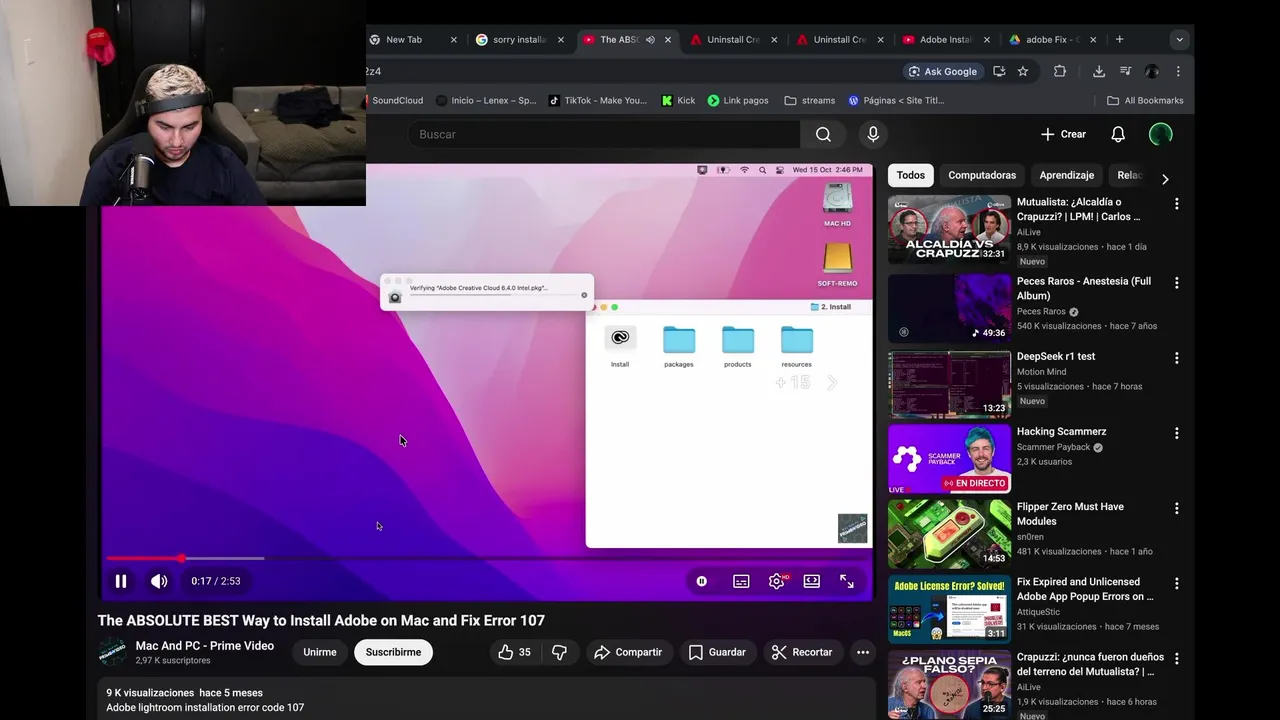The height and width of the screenshot is (720, 1280).
Task: Open options menu for DeepSeek r1 test
Action: point(1176,358)
